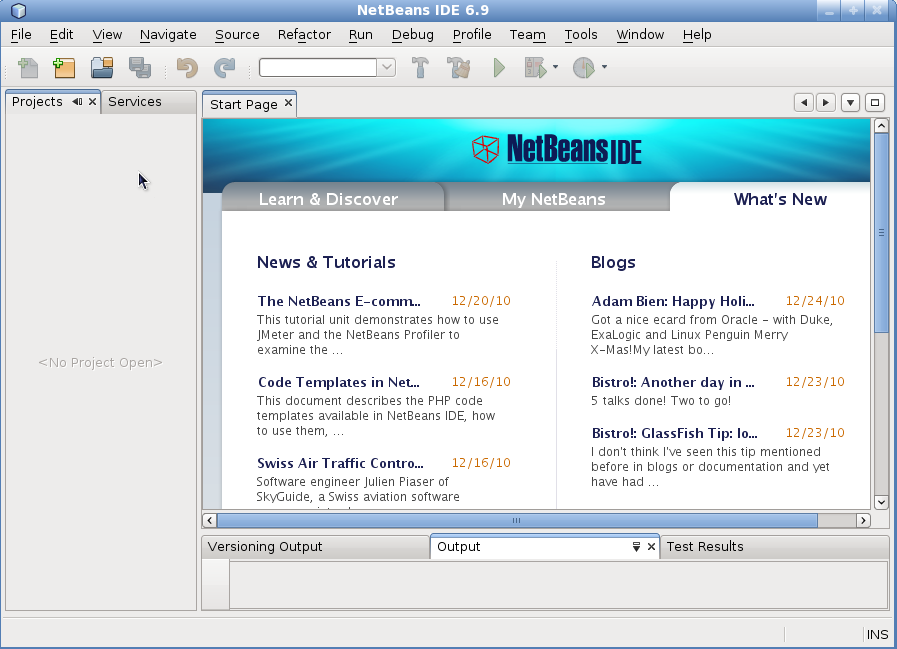Viewport: 897px width, 649px height.
Task: Click the NetBeans IDE logo
Action: (556, 149)
